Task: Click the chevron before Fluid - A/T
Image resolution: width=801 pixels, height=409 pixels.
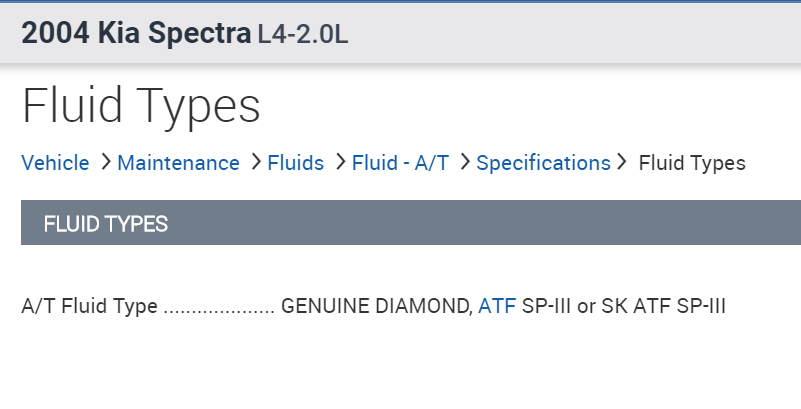Action: (339, 163)
